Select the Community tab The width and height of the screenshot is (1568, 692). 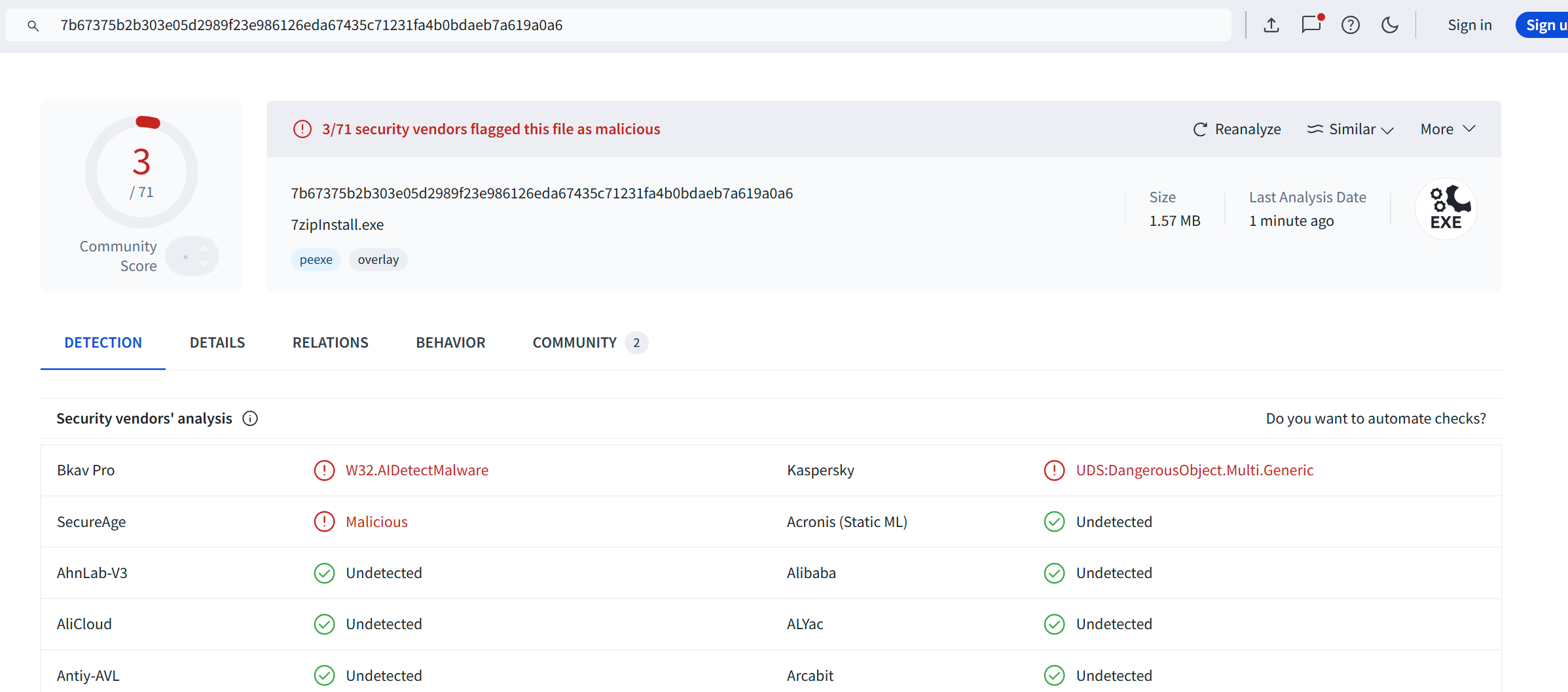(x=575, y=342)
